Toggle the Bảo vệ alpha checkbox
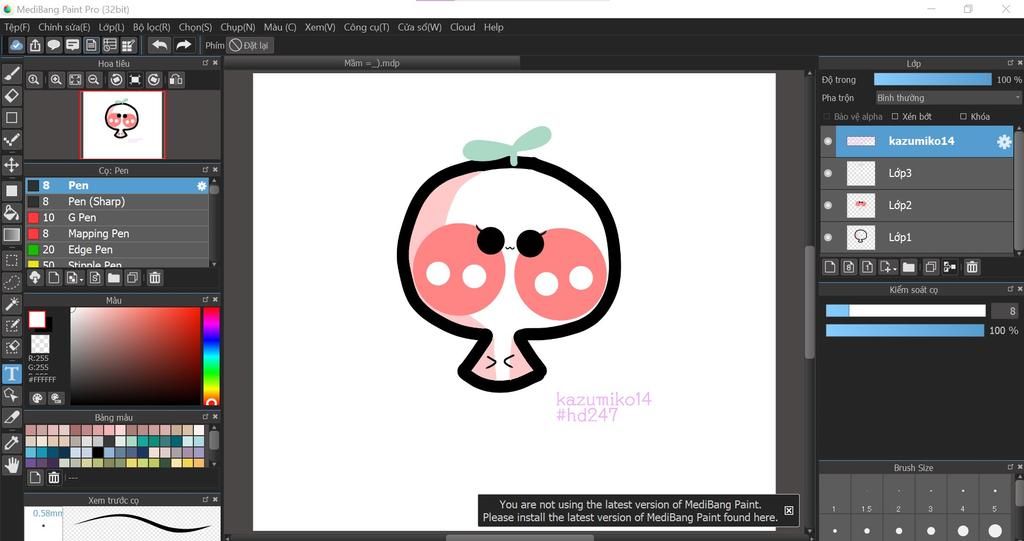Image resolution: width=1024 pixels, height=541 pixels. click(827, 116)
